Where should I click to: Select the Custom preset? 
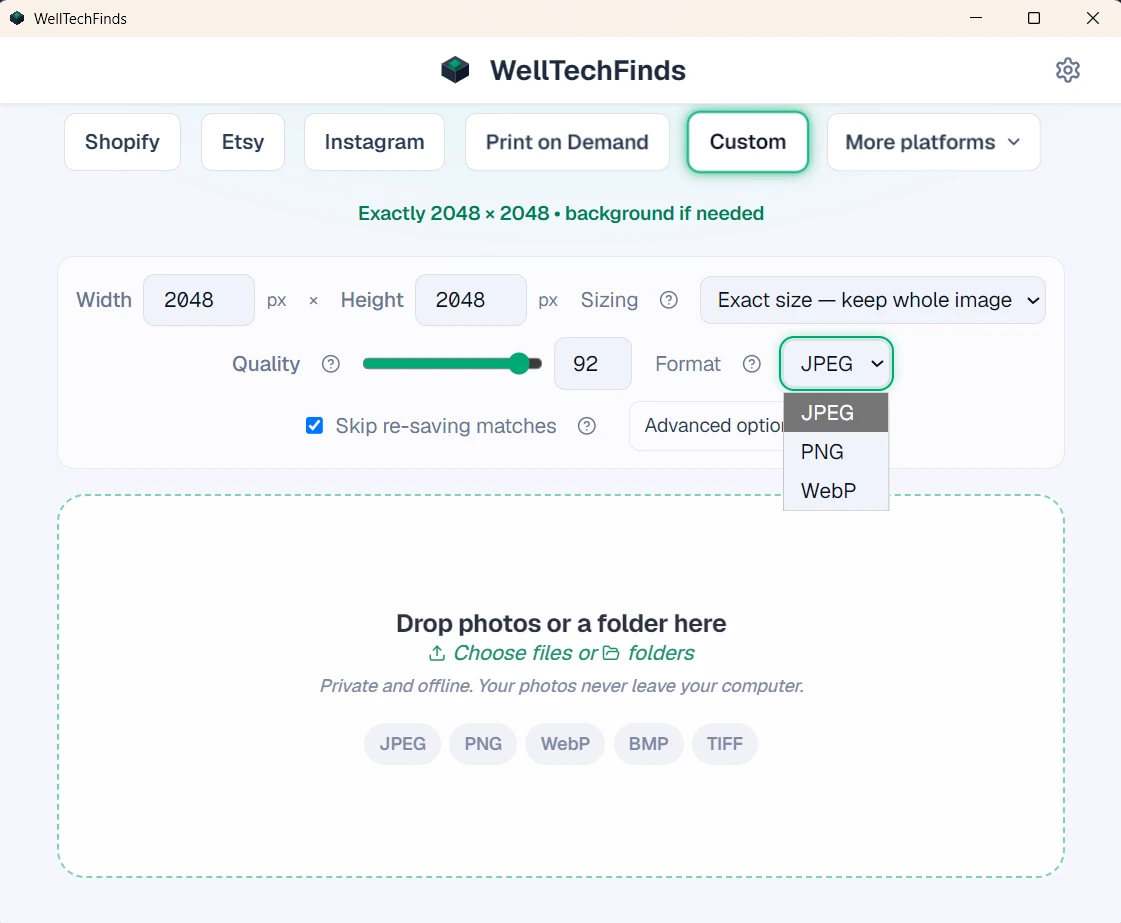748,142
